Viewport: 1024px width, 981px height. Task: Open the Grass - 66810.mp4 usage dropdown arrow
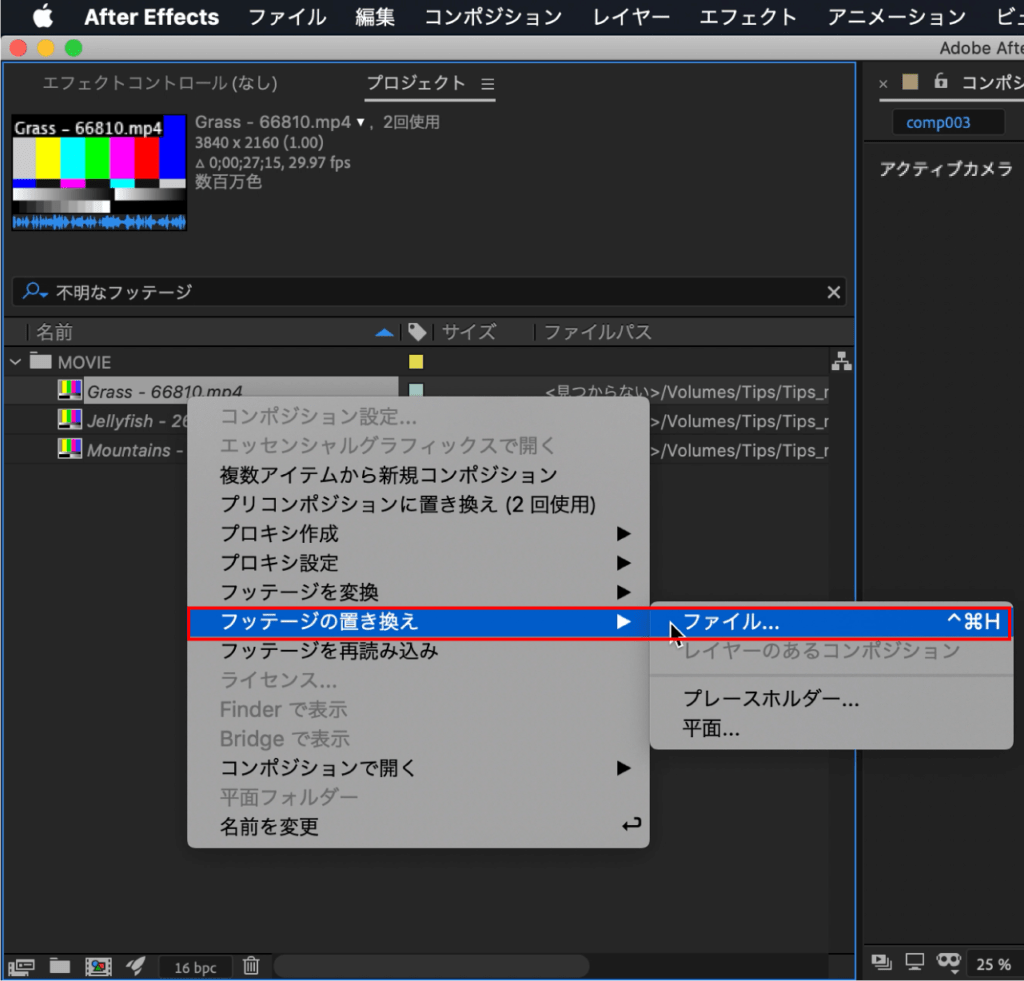pyautogui.click(x=360, y=122)
